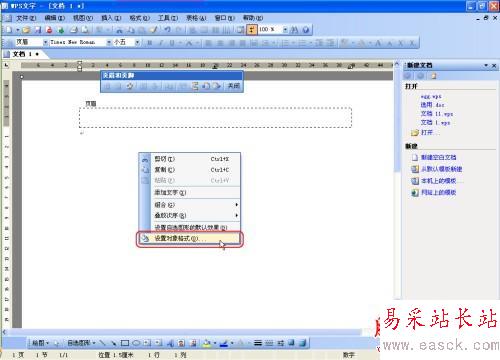Click the 数字 indicator in the status bar
500x360 pixels.
point(348,355)
